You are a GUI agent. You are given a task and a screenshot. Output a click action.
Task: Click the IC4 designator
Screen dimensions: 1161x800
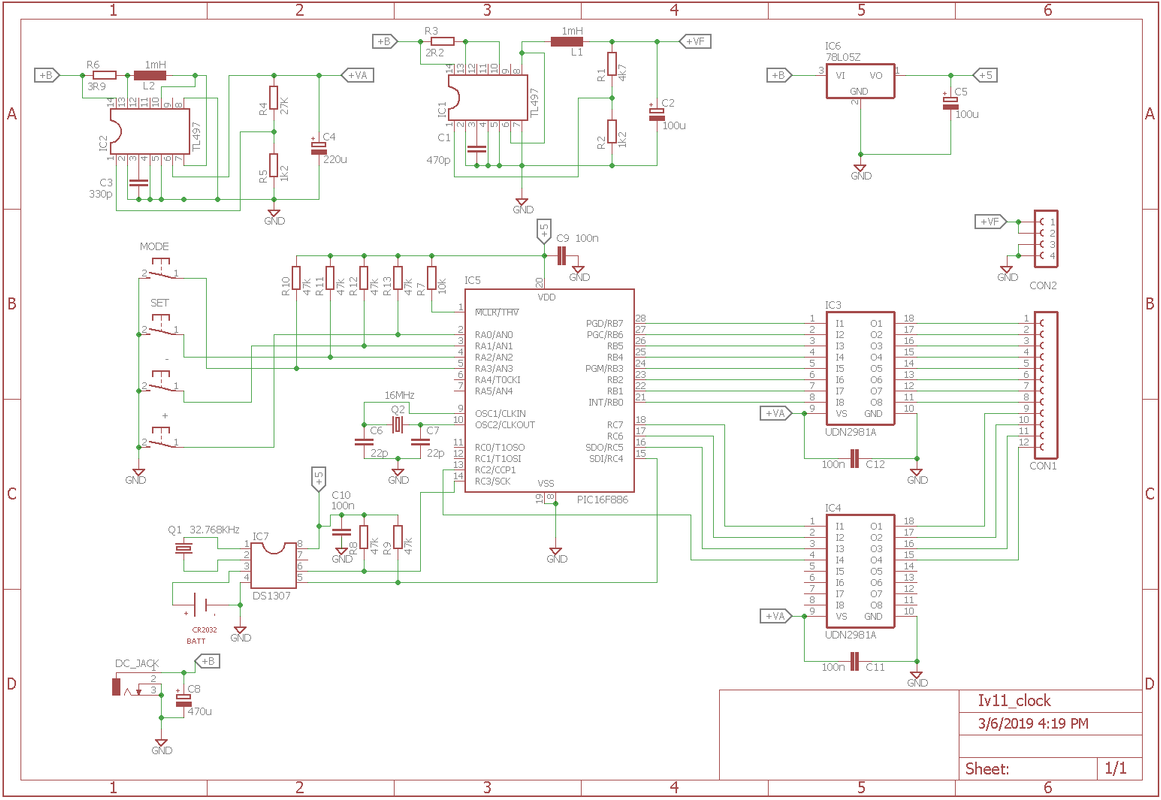tap(833, 508)
